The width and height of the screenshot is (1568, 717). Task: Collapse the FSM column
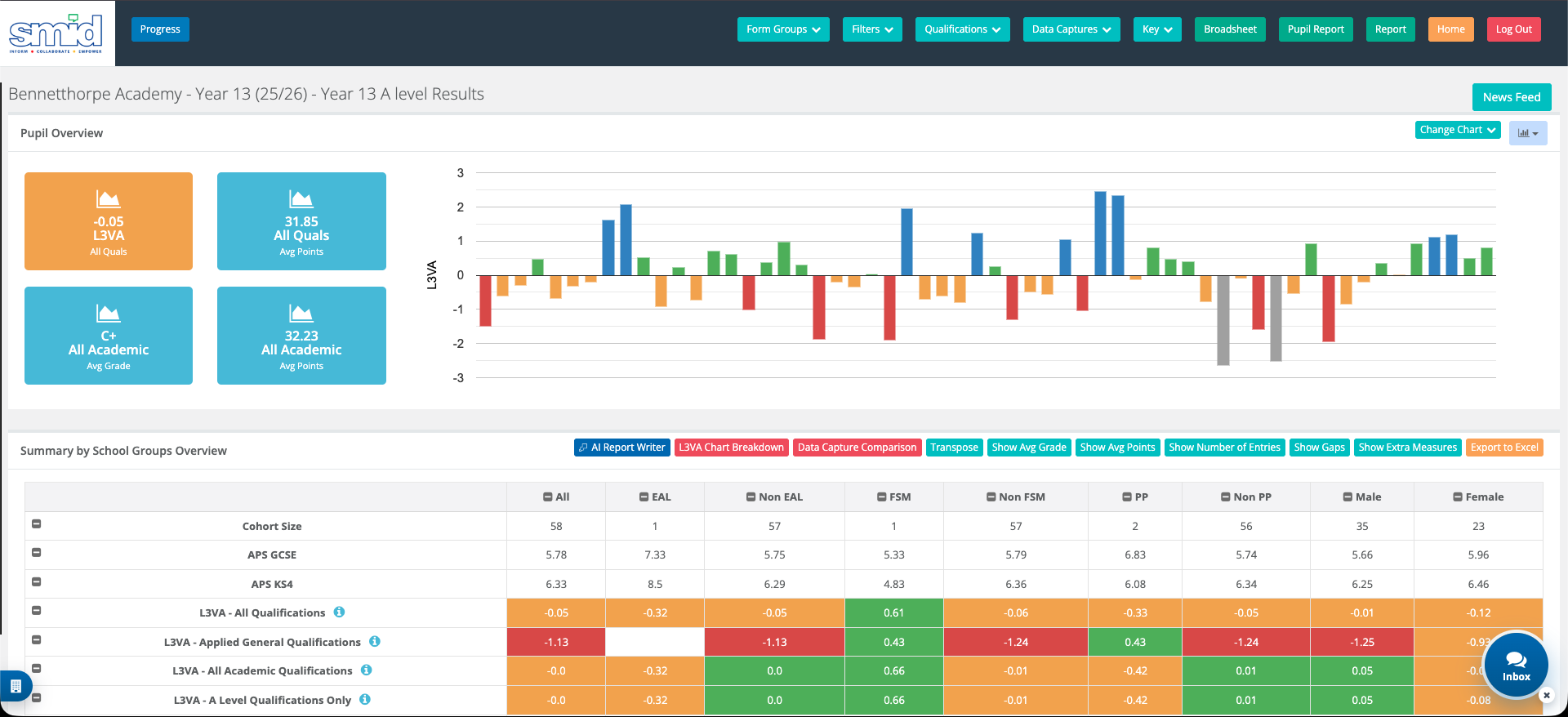[x=881, y=497]
